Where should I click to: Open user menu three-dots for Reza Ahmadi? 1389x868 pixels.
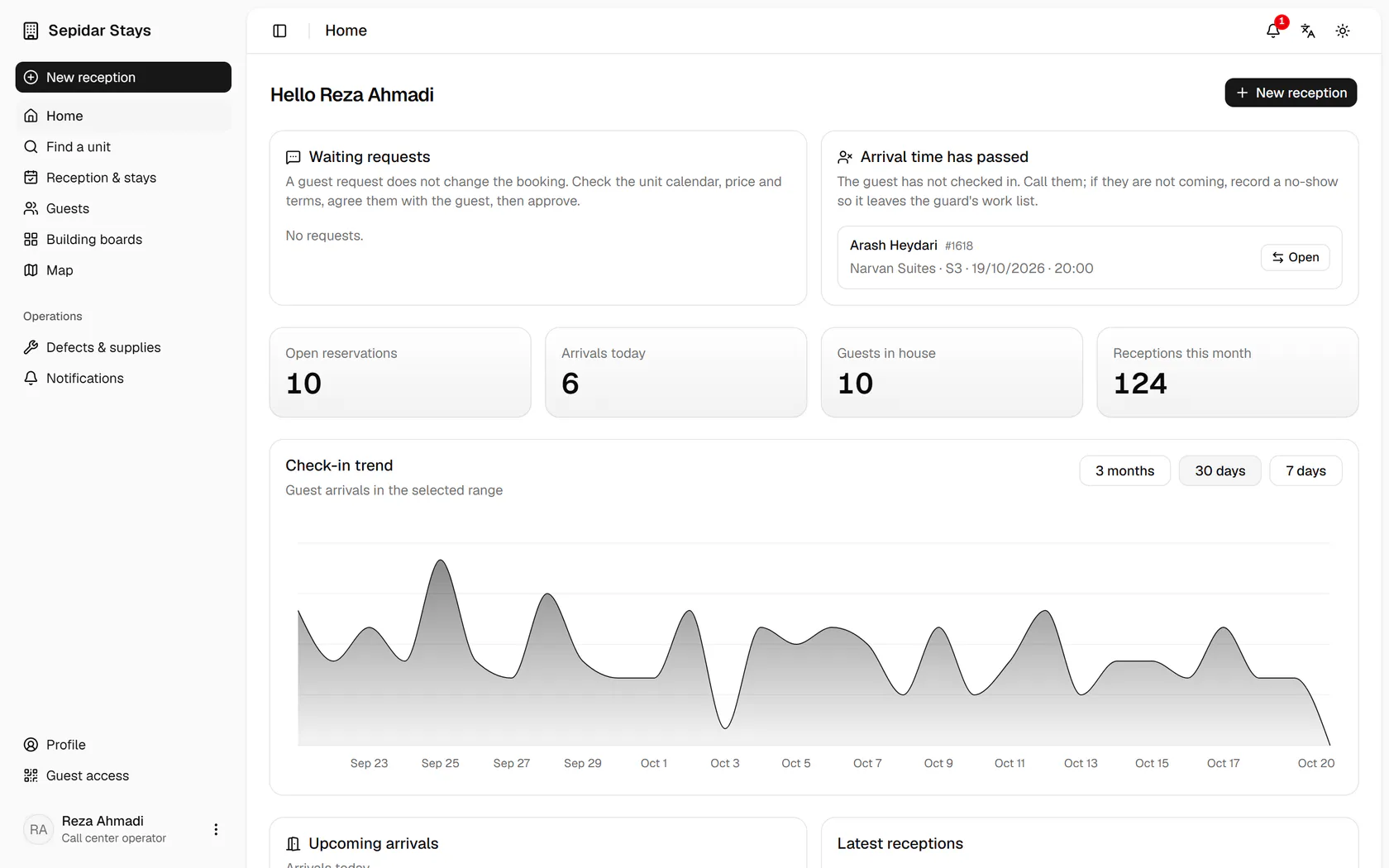(216, 829)
